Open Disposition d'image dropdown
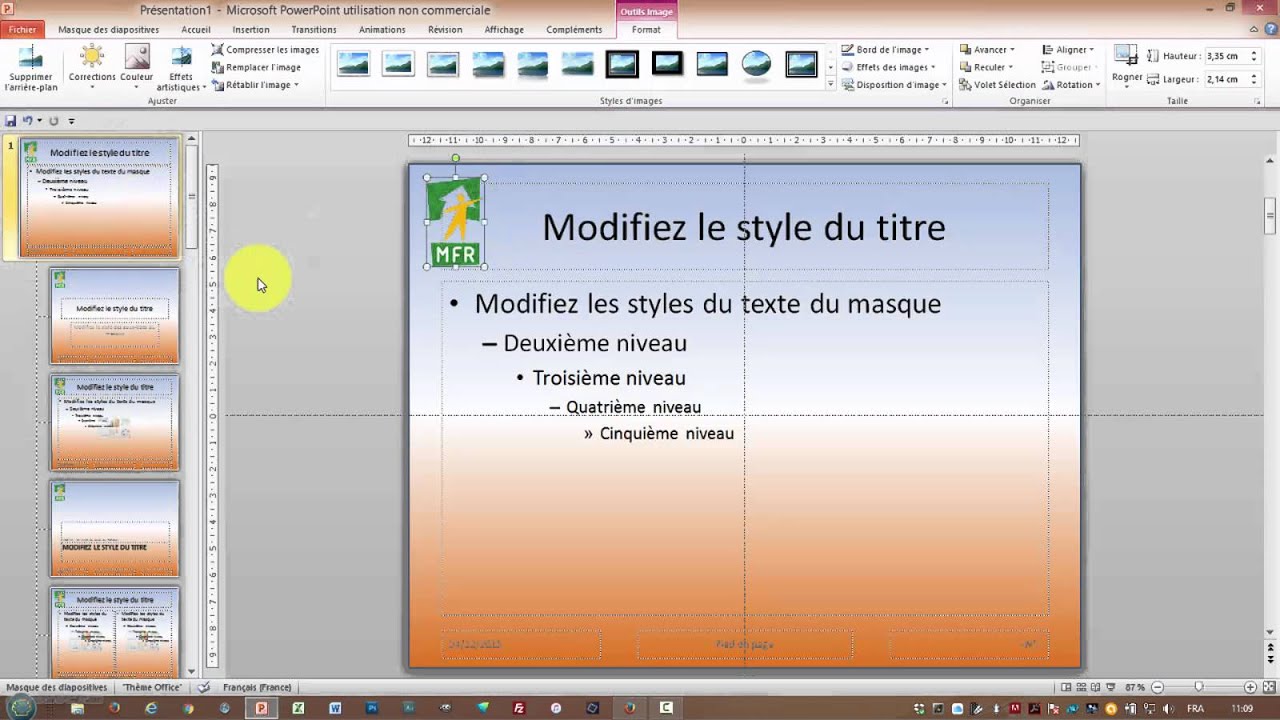 pos(894,85)
